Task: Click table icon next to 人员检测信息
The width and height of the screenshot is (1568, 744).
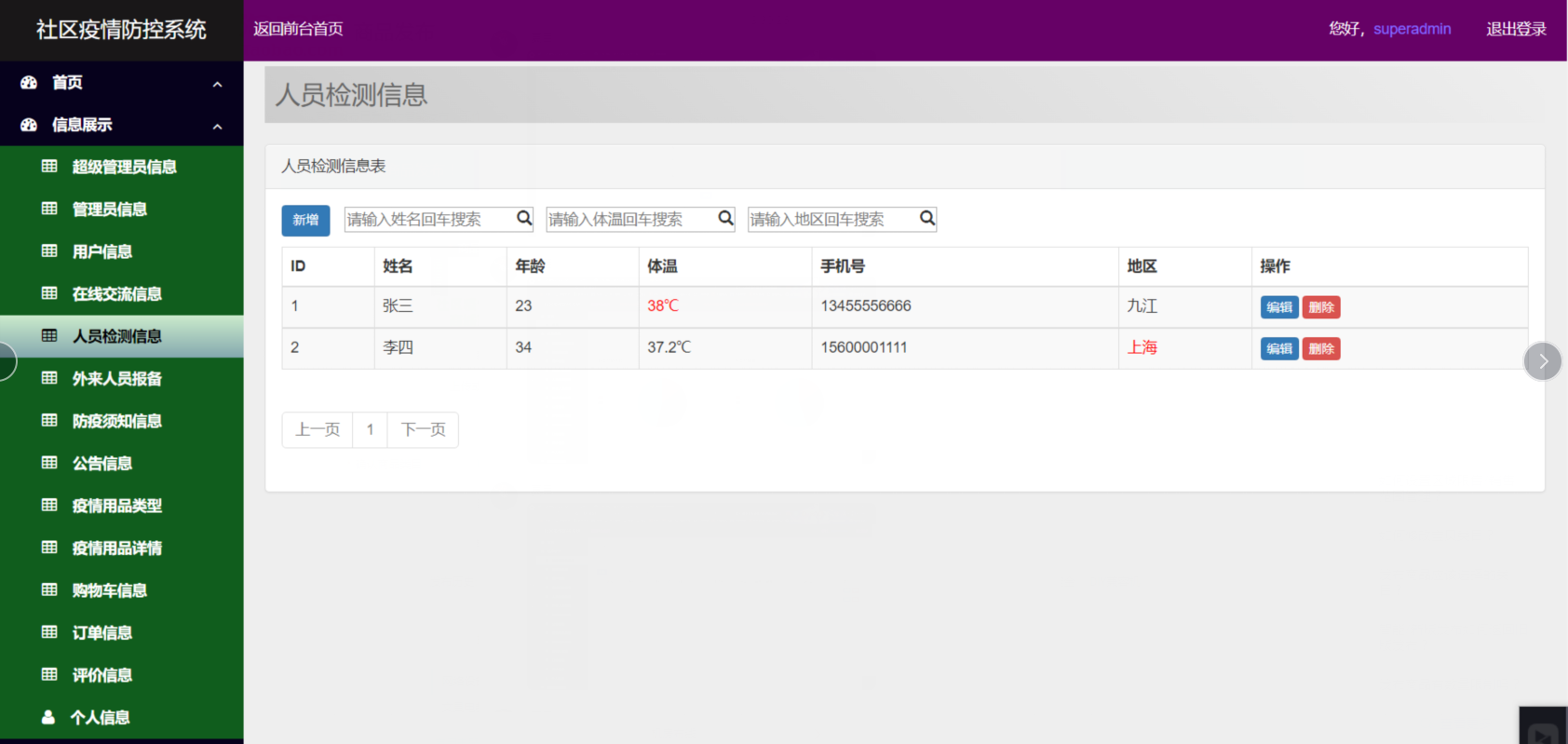Action: coord(49,336)
